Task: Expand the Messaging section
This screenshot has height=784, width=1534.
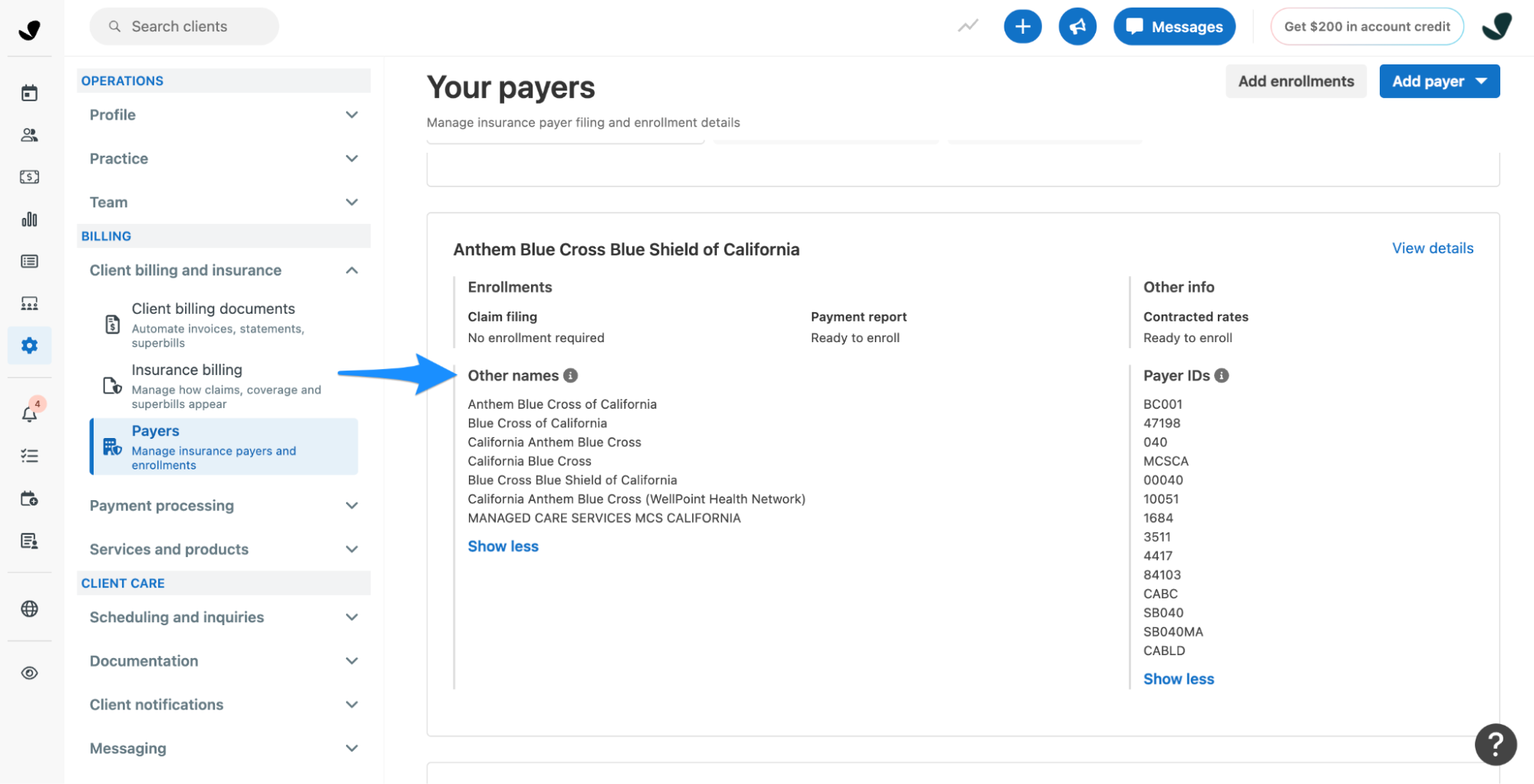Action: tap(223, 748)
